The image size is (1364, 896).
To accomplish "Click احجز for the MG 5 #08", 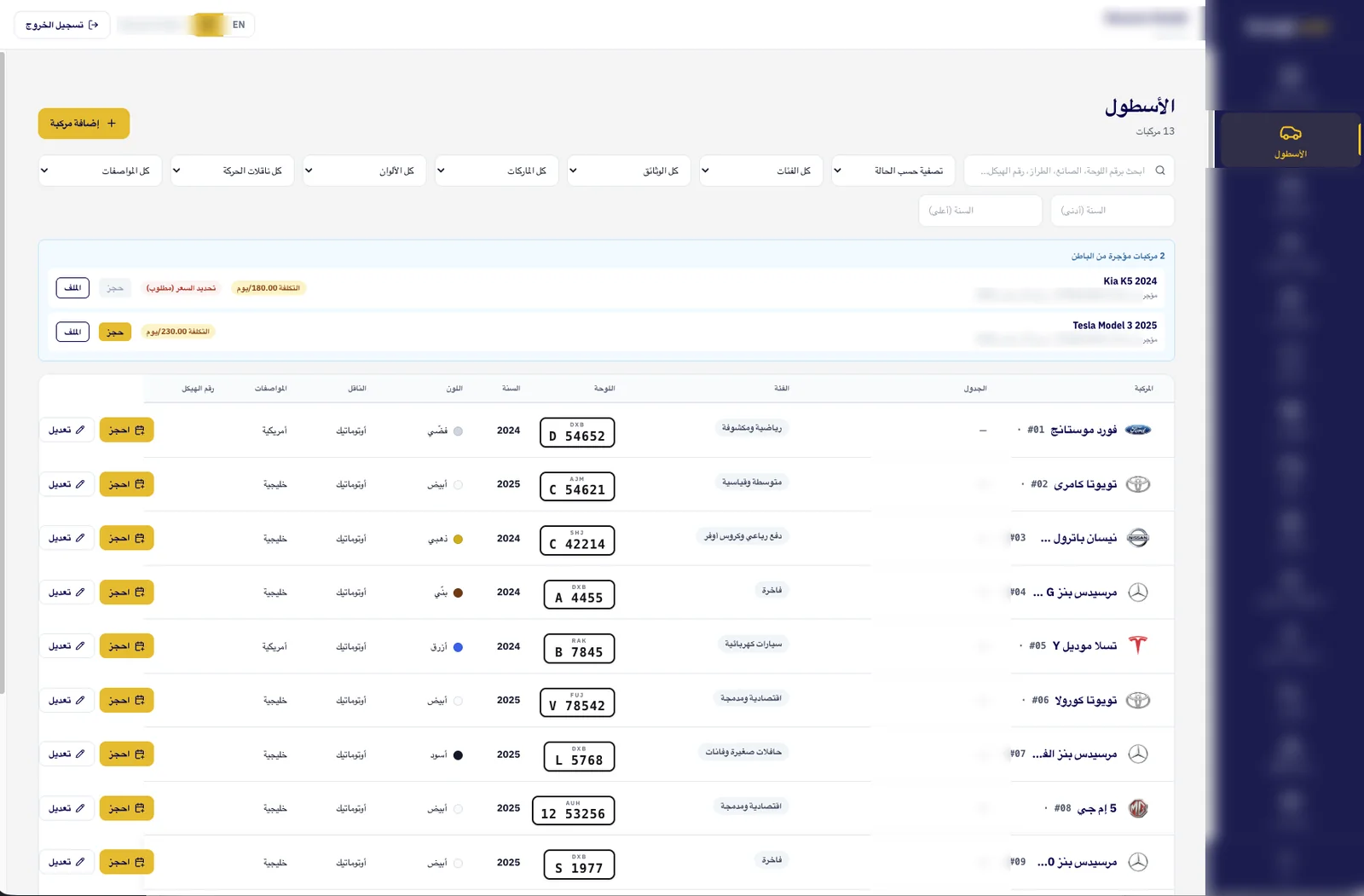I will click(x=126, y=808).
